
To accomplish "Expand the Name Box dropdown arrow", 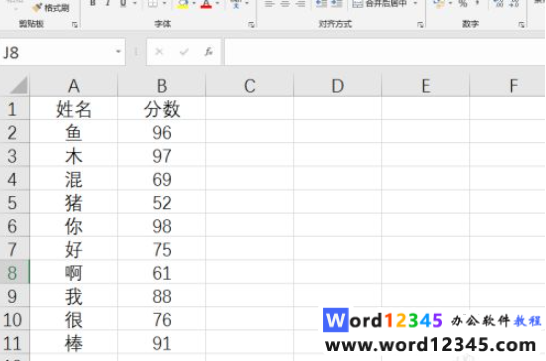I will [118, 52].
